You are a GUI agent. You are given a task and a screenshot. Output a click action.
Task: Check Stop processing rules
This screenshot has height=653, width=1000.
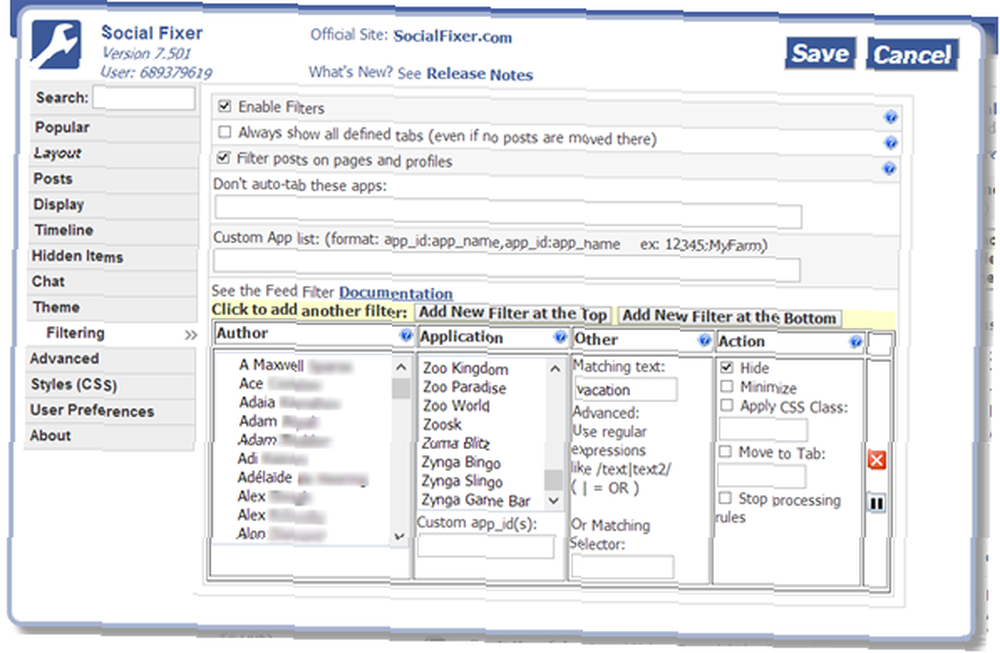[725, 497]
